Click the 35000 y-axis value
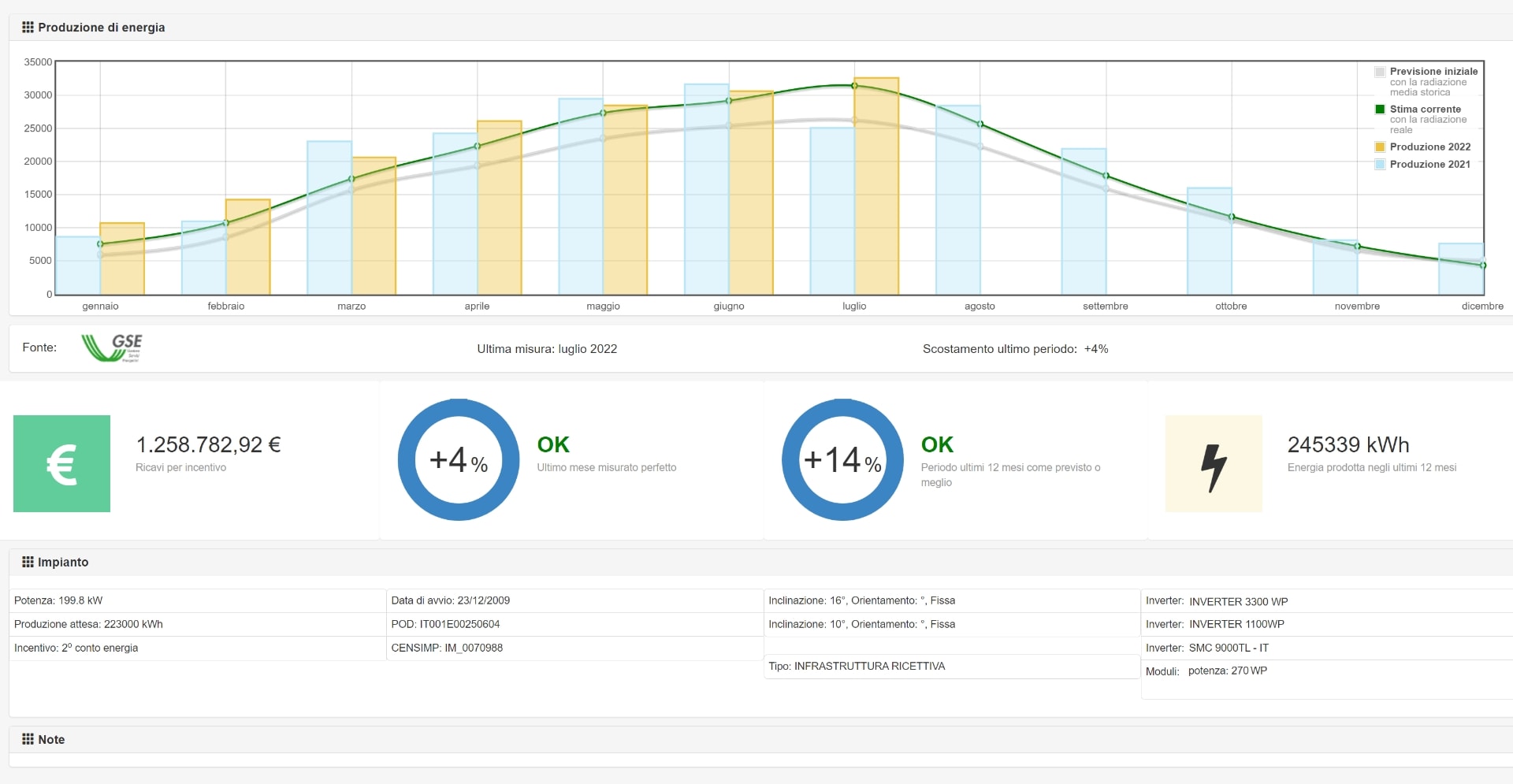Viewport: 1513px width, 784px height. (38, 62)
